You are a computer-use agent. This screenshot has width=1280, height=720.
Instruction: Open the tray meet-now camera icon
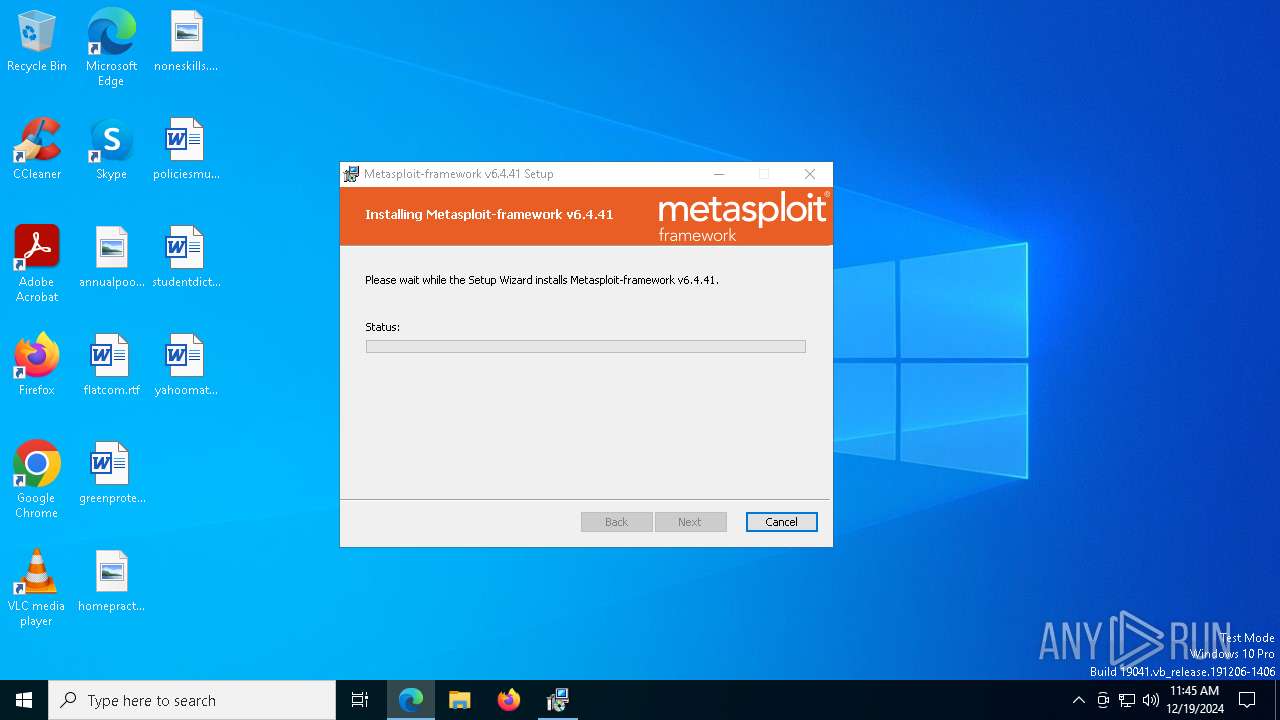[1103, 700]
